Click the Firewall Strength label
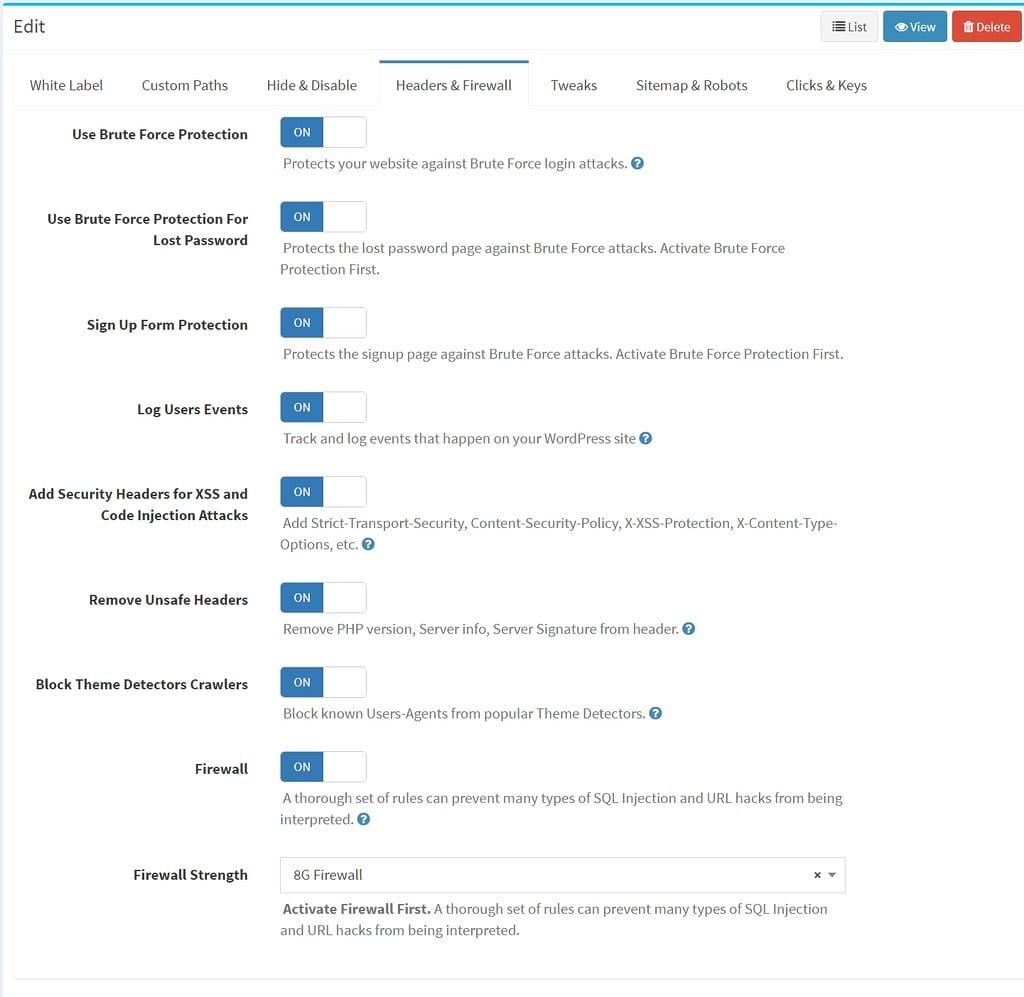The width and height of the screenshot is (1024, 997). [190, 875]
